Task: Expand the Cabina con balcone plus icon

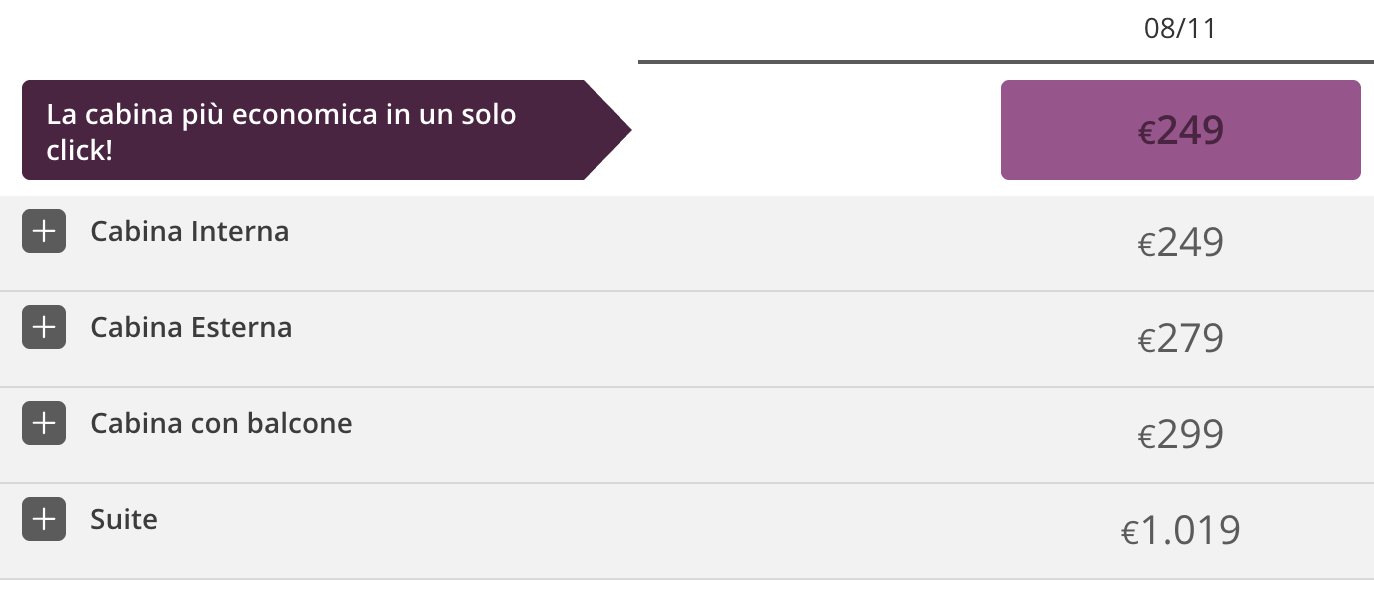Action: [44, 424]
